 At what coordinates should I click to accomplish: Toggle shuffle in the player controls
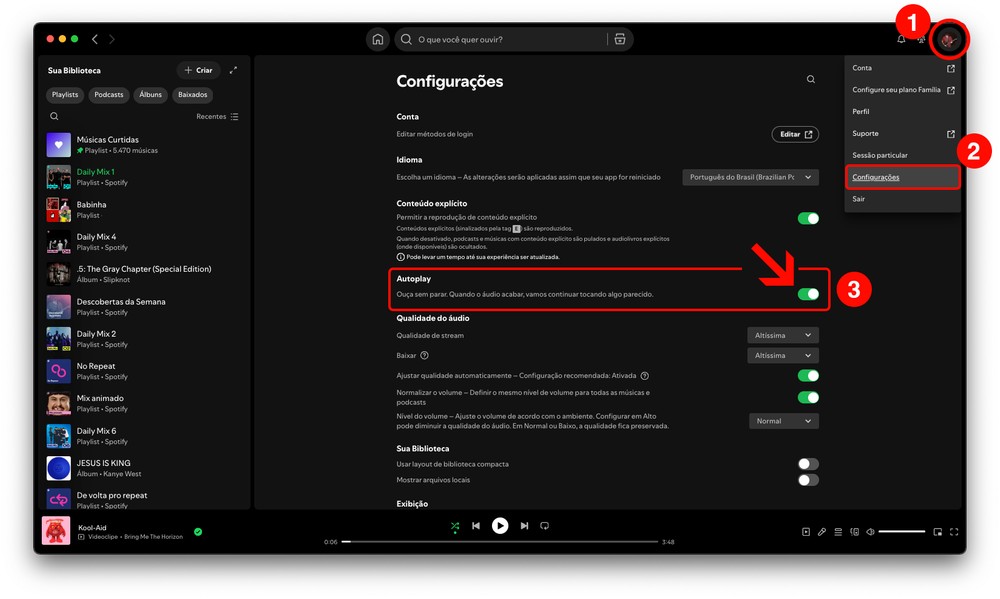tap(455, 526)
